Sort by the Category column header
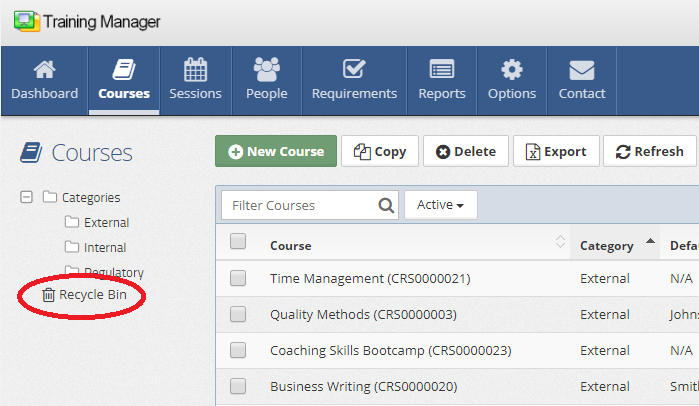The image size is (699, 406). click(607, 246)
